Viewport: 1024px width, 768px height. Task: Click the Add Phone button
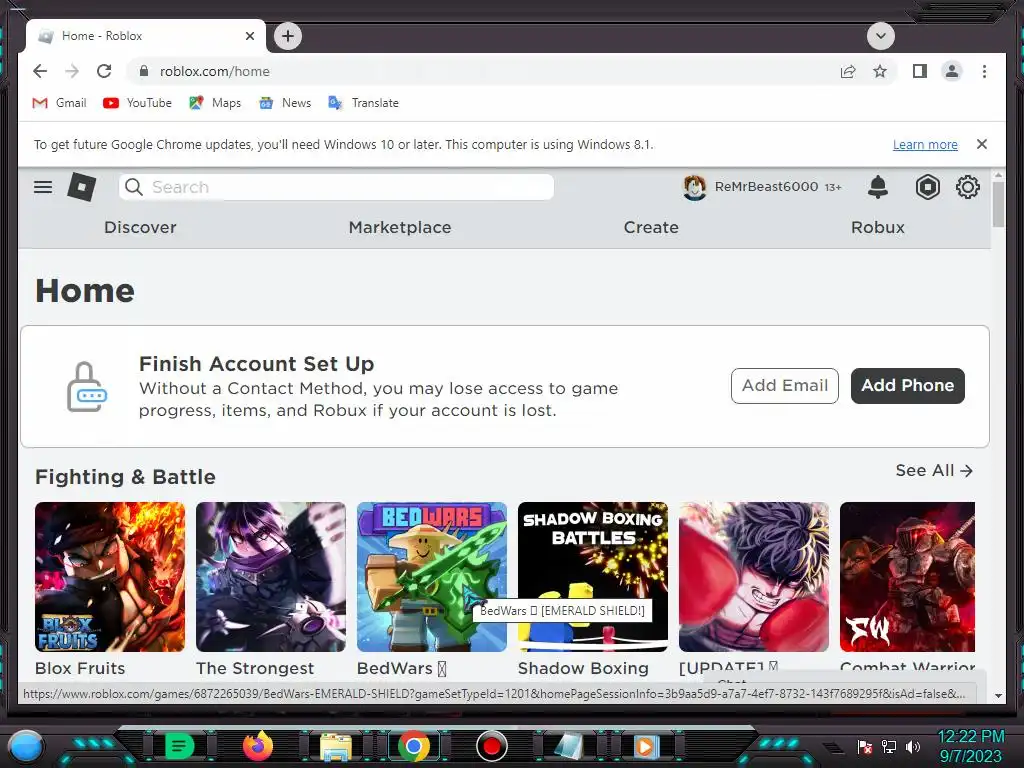907,385
